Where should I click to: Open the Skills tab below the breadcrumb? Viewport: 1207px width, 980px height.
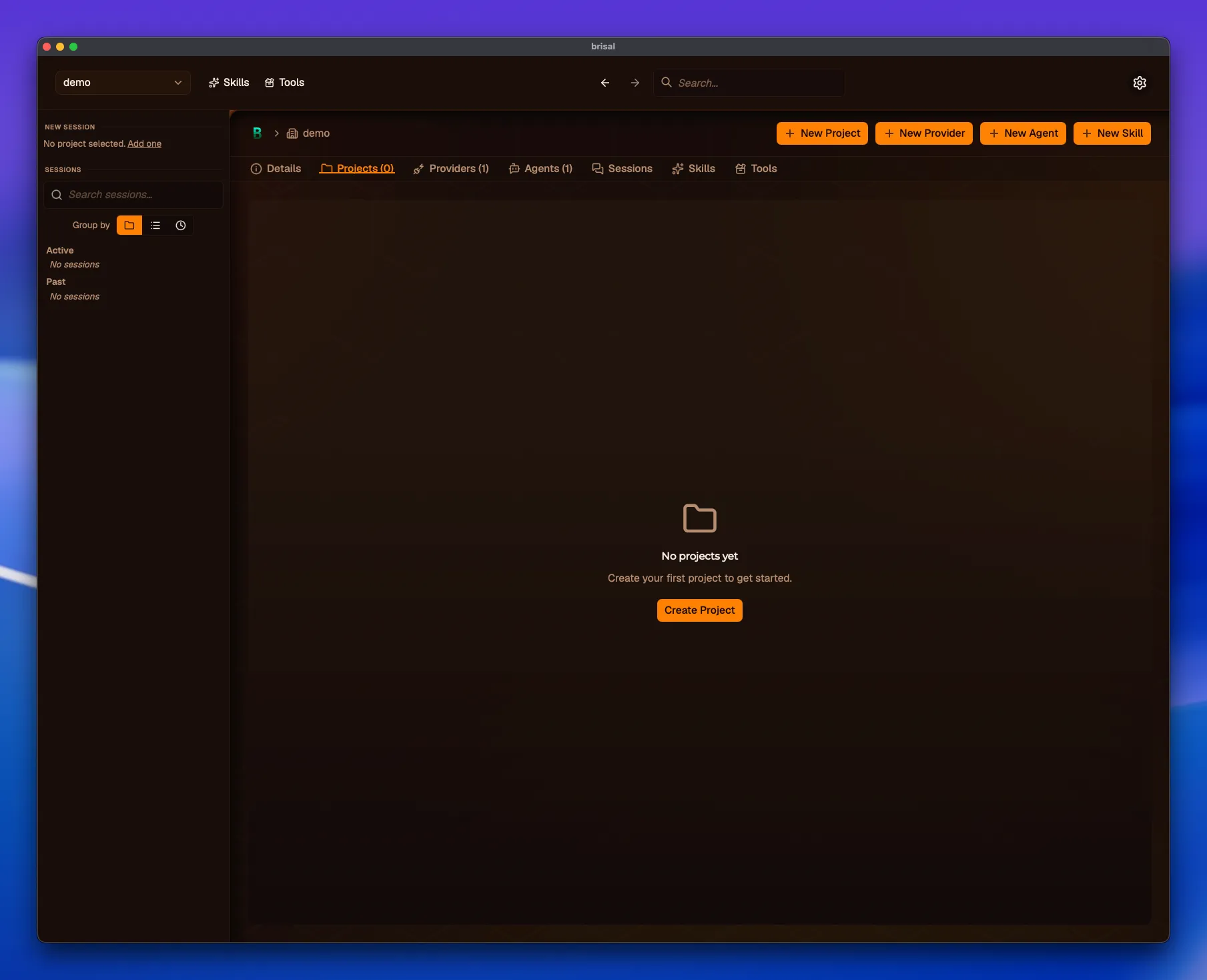coord(693,169)
